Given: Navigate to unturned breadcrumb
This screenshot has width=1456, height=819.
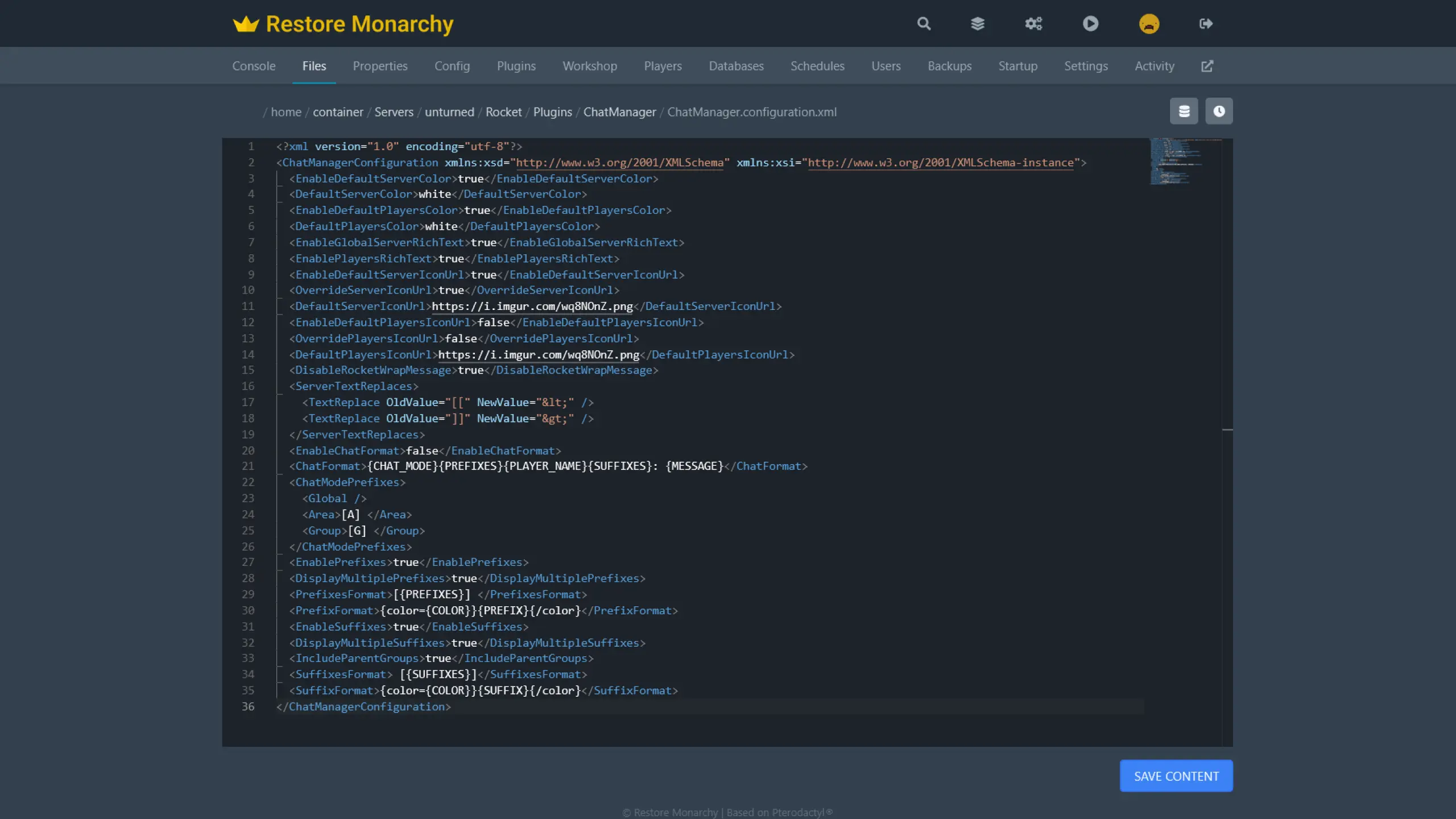Looking at the screenshot, I should pyautogui.click(x=449, y=112).
